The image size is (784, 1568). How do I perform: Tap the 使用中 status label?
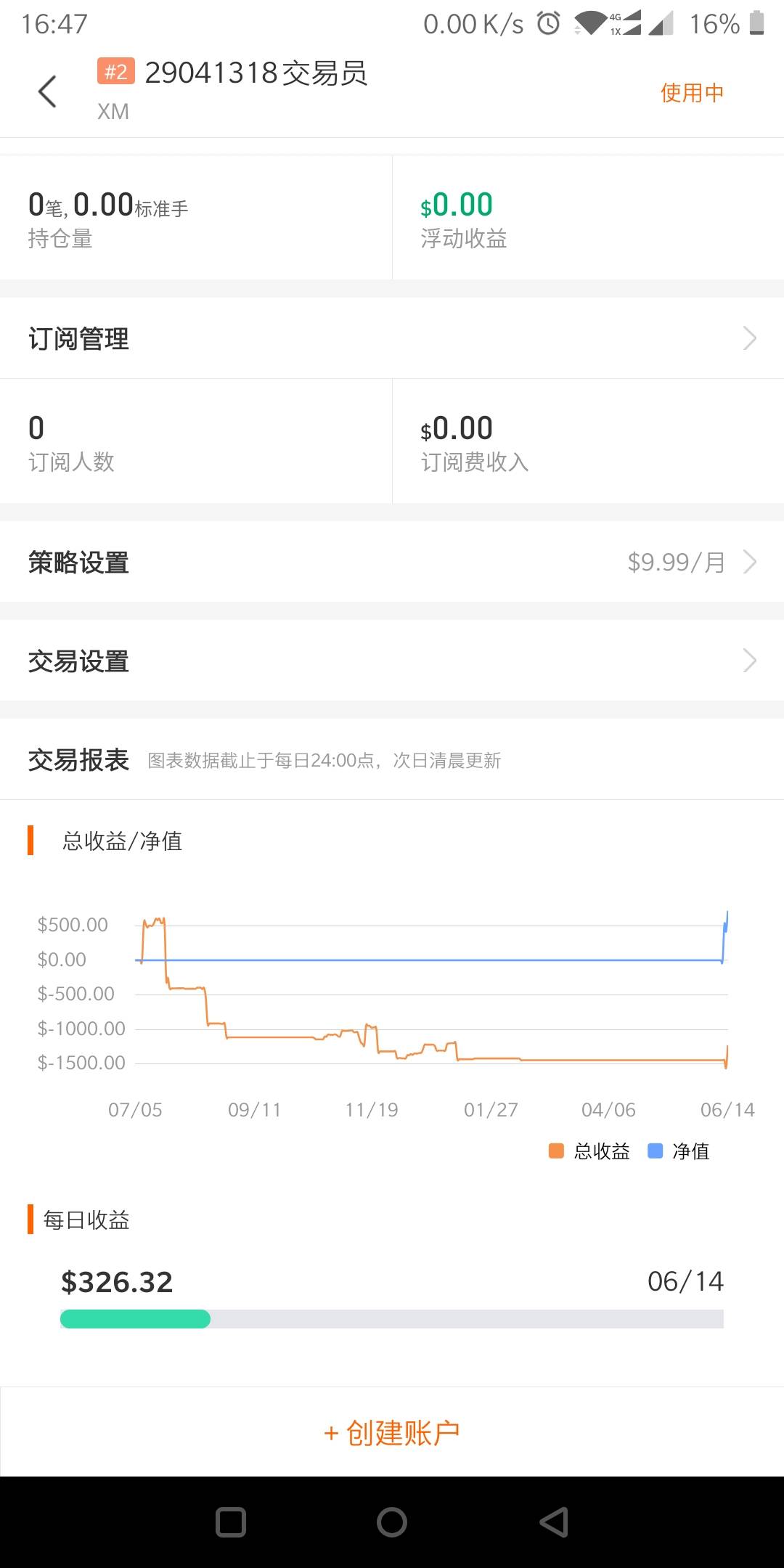pyautogui.click(x=692, y=92)
